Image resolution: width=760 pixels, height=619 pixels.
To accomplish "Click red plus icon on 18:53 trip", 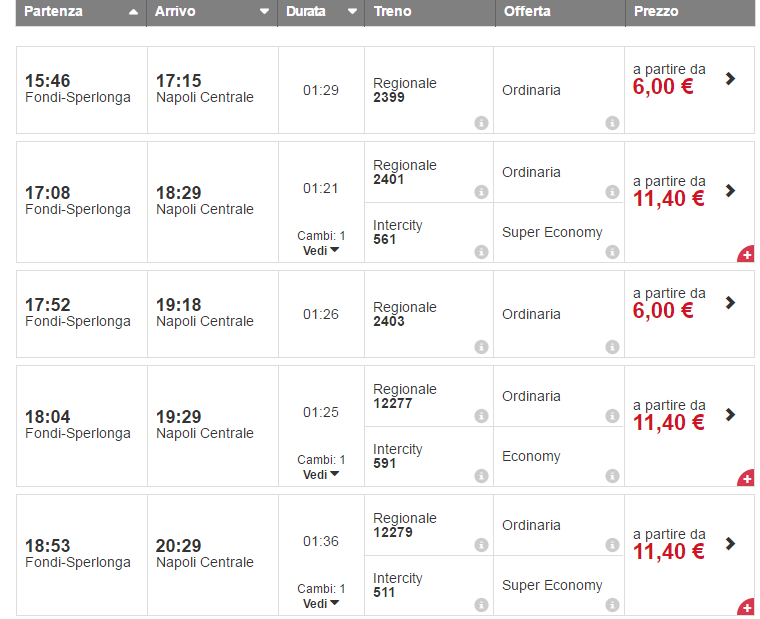I will [x=746, y=607].
